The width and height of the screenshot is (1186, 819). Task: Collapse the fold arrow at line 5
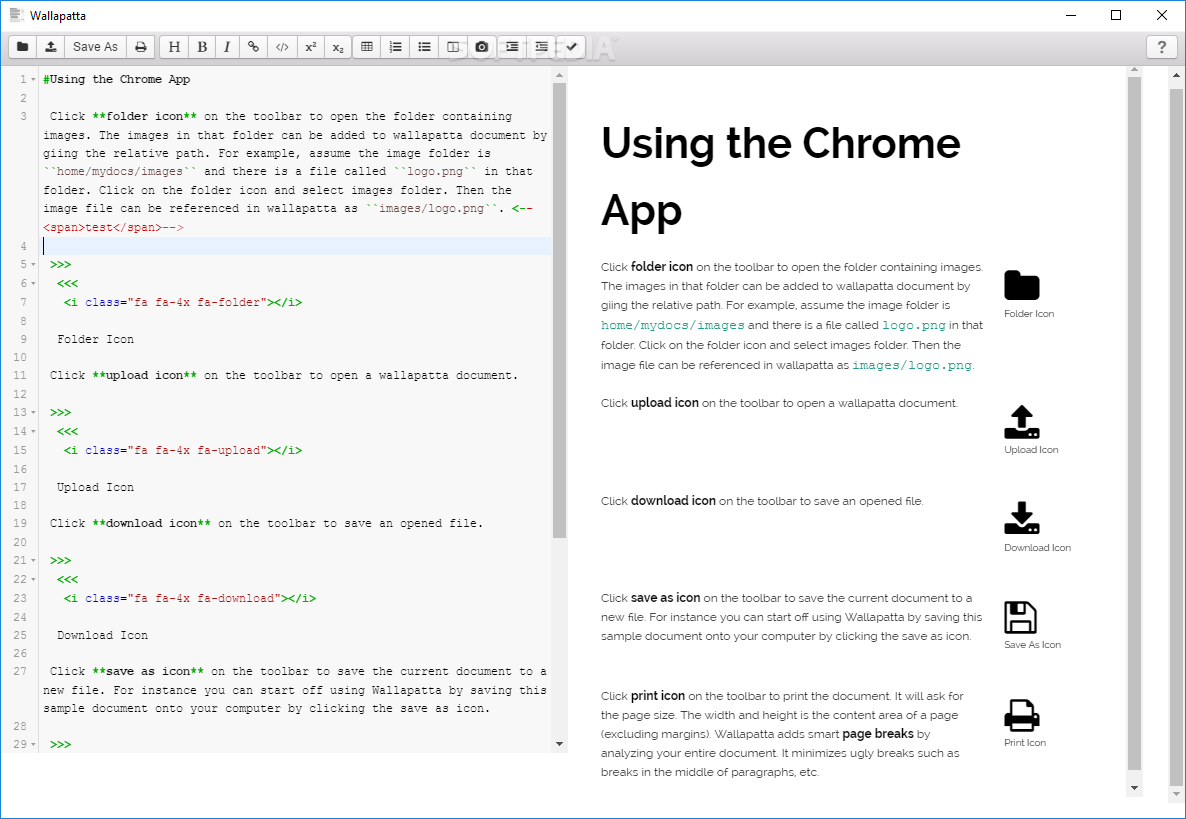click(x=34, y=265)
